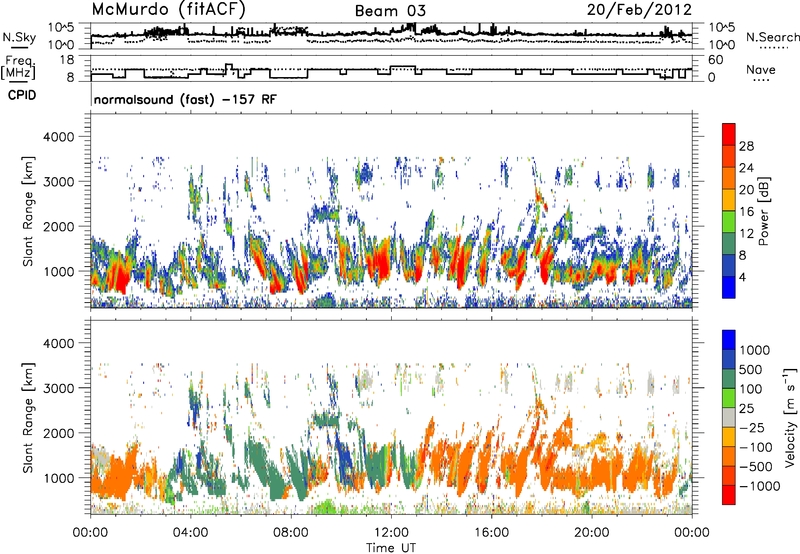The height and width of the screenshot is (554, 800).
Task: Click the 3000 tick in the velocity panel
Action: (59, 388)
